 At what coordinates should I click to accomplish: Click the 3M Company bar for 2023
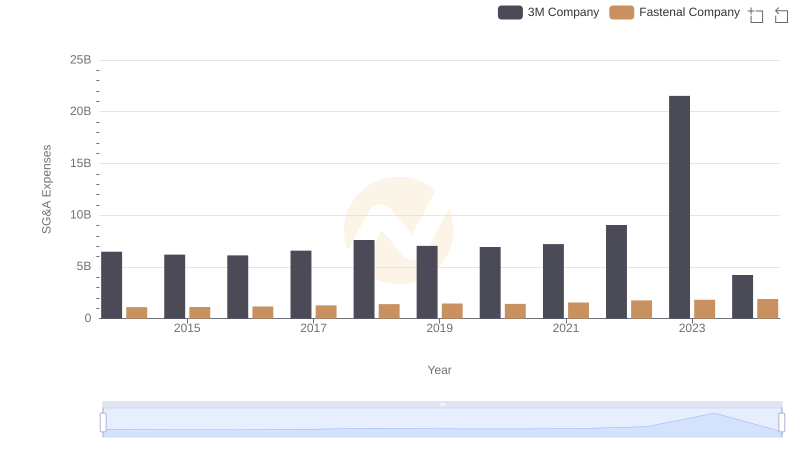(679, 207)
